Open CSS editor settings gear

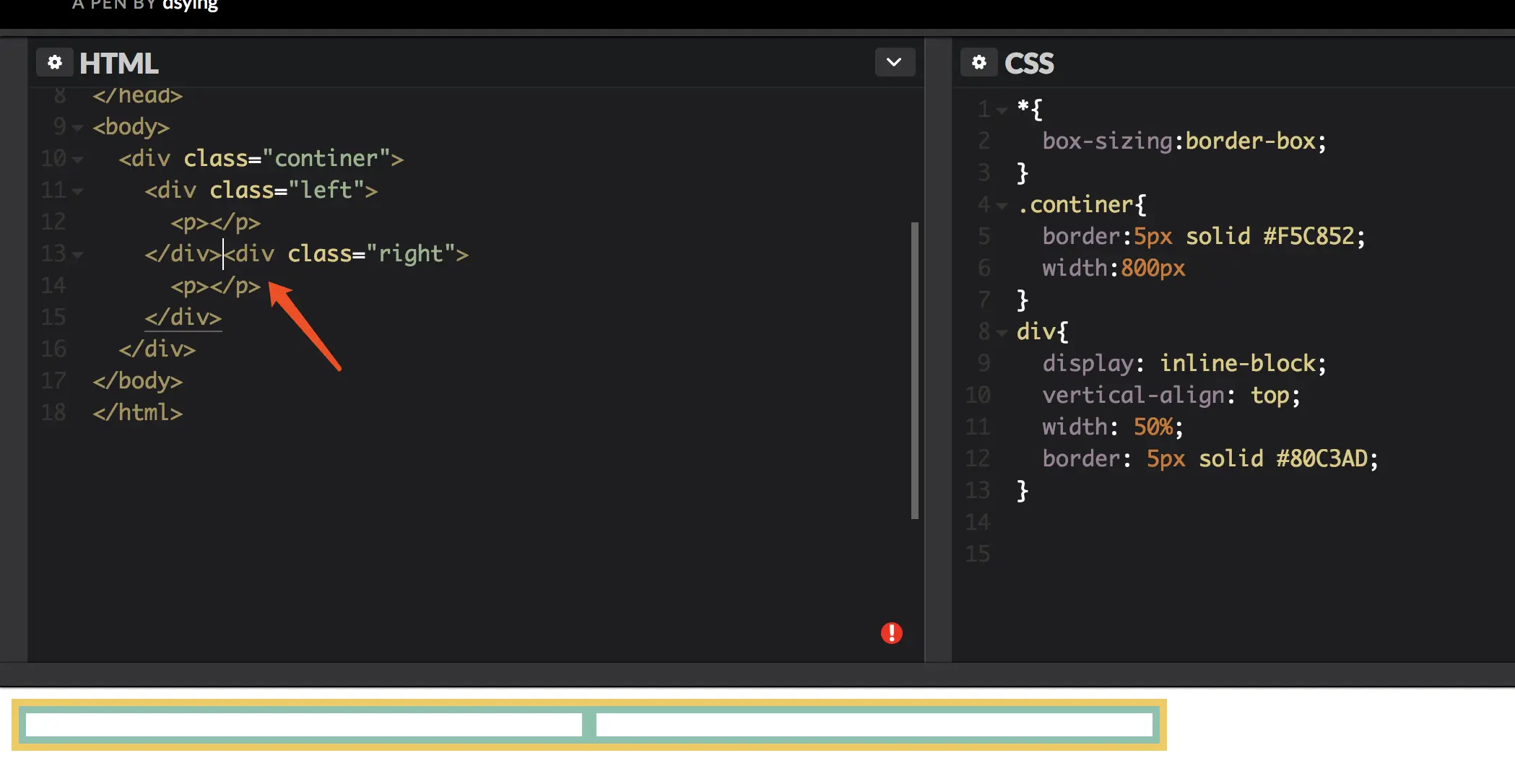pos(978,63)
